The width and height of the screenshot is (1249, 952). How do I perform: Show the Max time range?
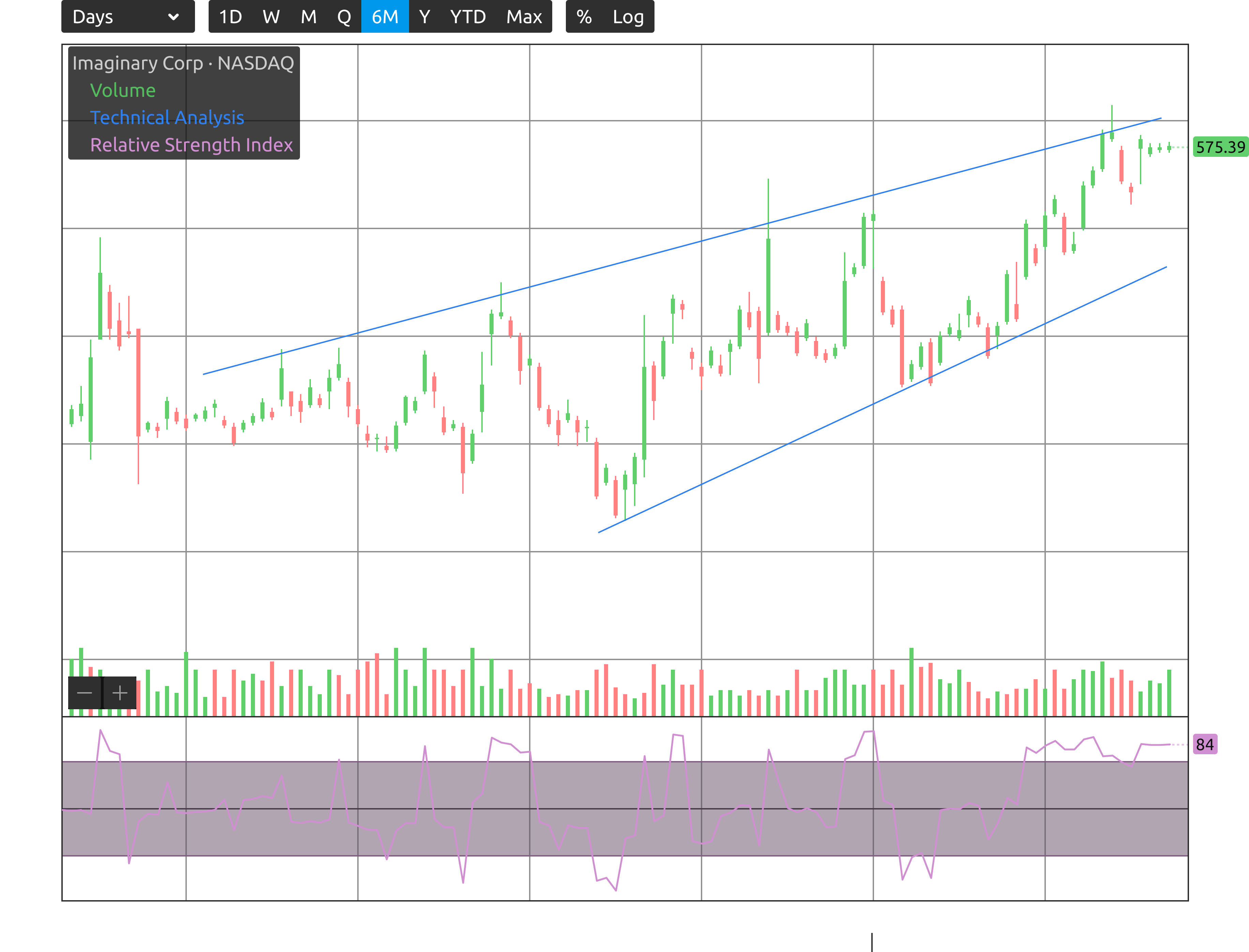tap(524, 17)
